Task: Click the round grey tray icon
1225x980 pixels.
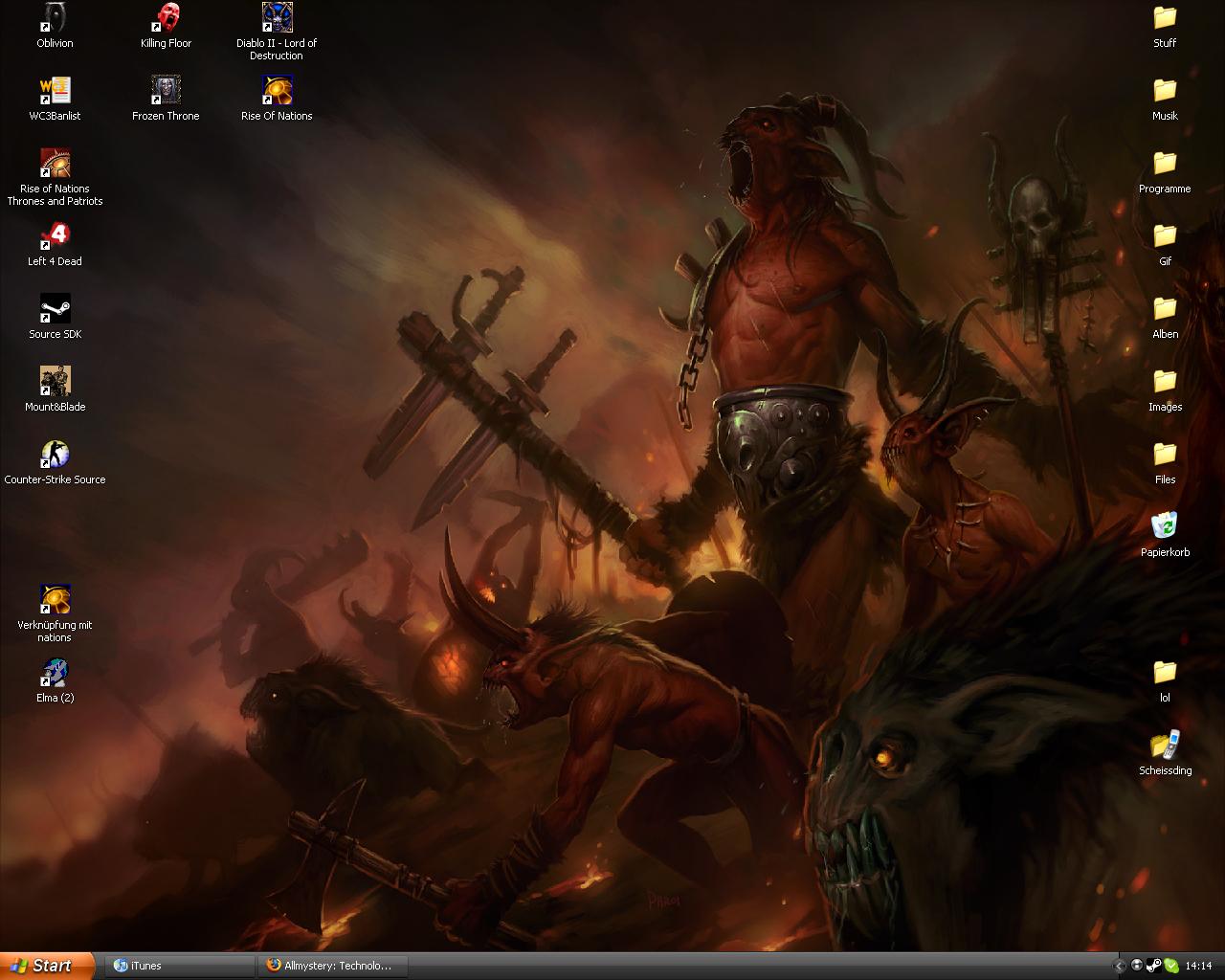Action: 1137,966
